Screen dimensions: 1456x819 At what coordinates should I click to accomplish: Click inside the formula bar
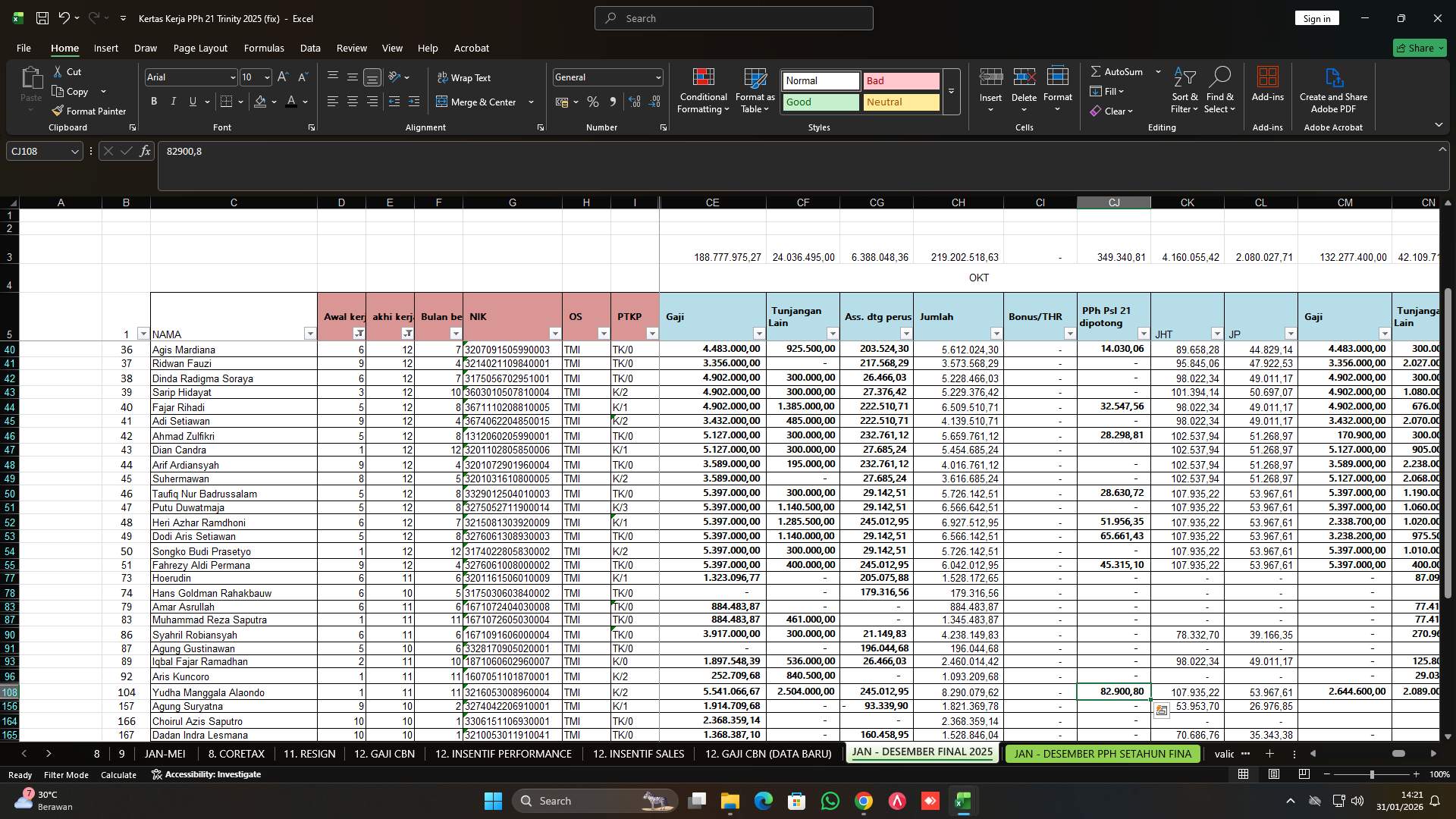pos(455,151)
